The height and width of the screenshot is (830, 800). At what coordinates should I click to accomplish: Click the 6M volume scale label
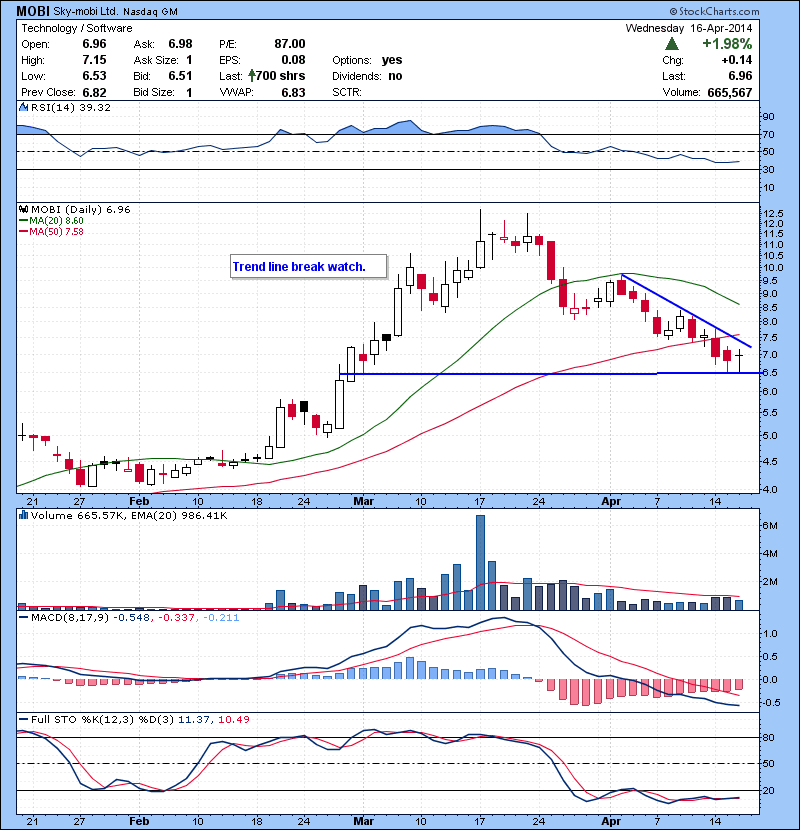click(770, 526)
